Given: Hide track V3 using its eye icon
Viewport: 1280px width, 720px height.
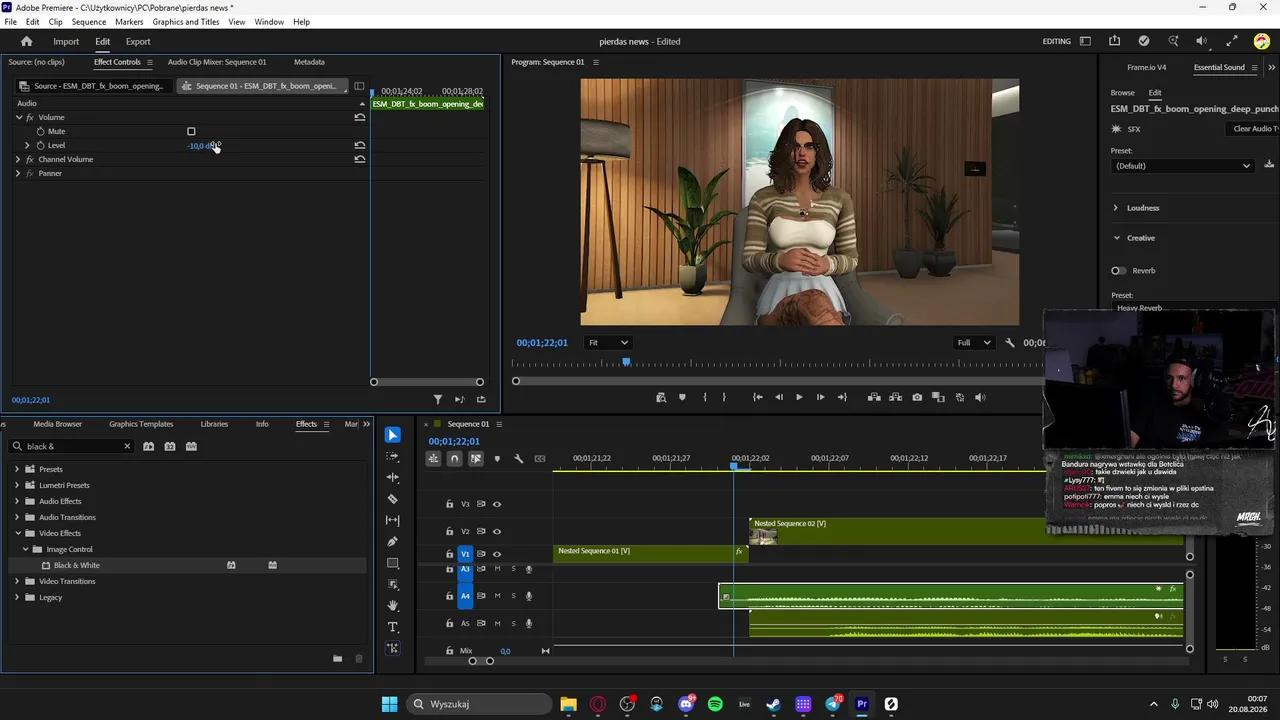Looking at the screenshot, I should [497, 504].
